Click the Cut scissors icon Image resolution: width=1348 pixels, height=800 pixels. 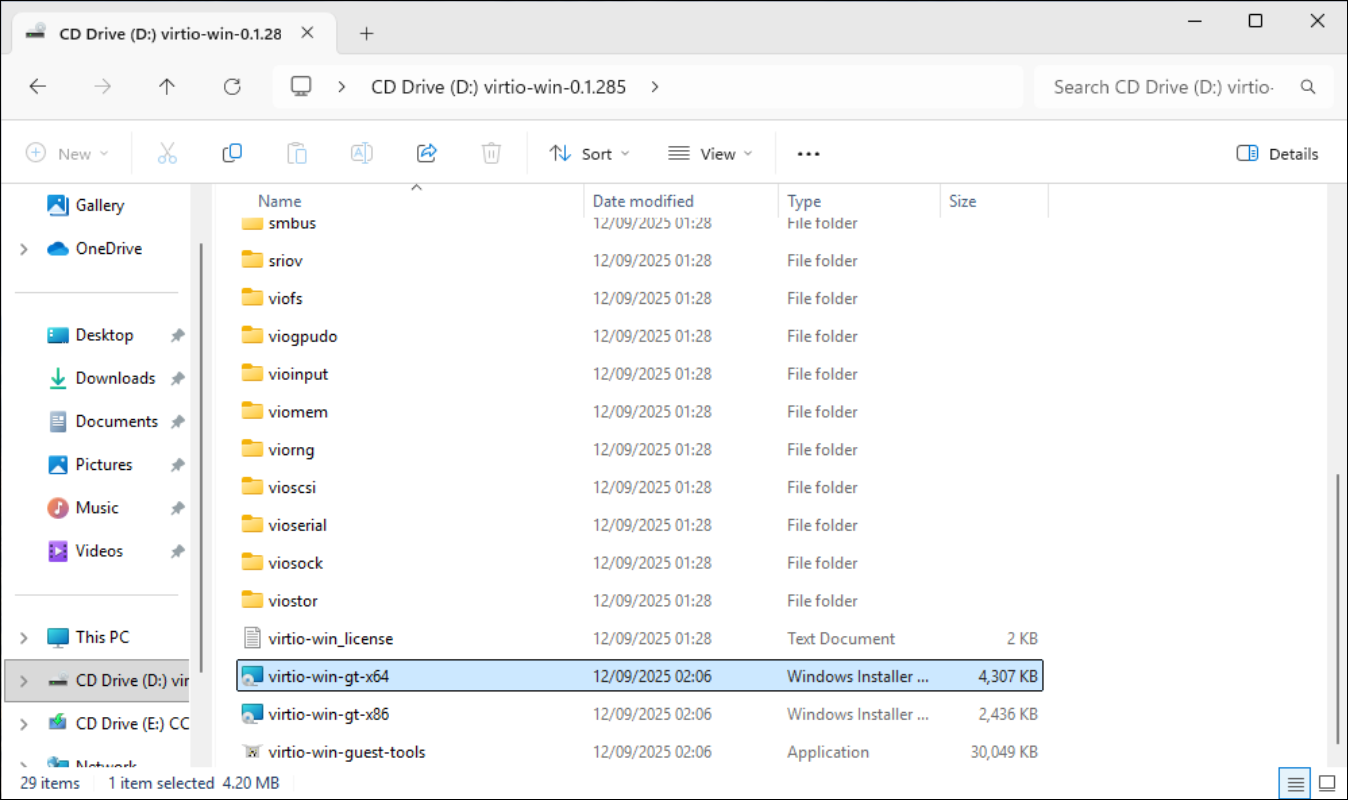pos(167,153)
